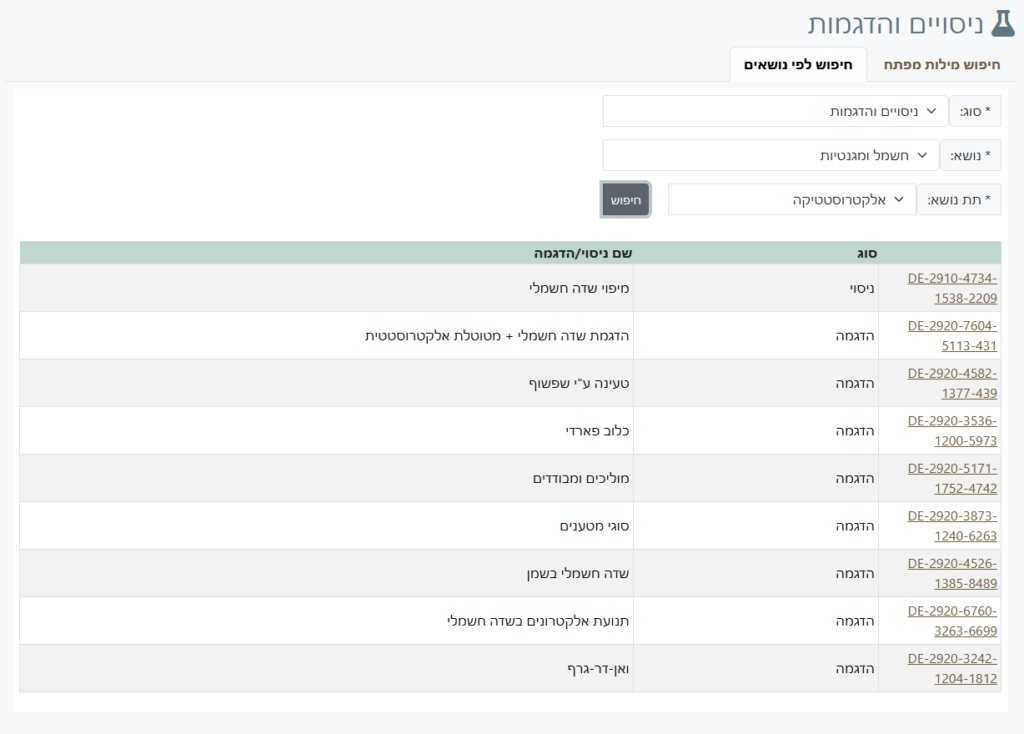The height and width of the screenshot is (734, 1024).
Task: Expand the נושא dropdown showing חשמל ומגנטיות
Action: (770, 155)
